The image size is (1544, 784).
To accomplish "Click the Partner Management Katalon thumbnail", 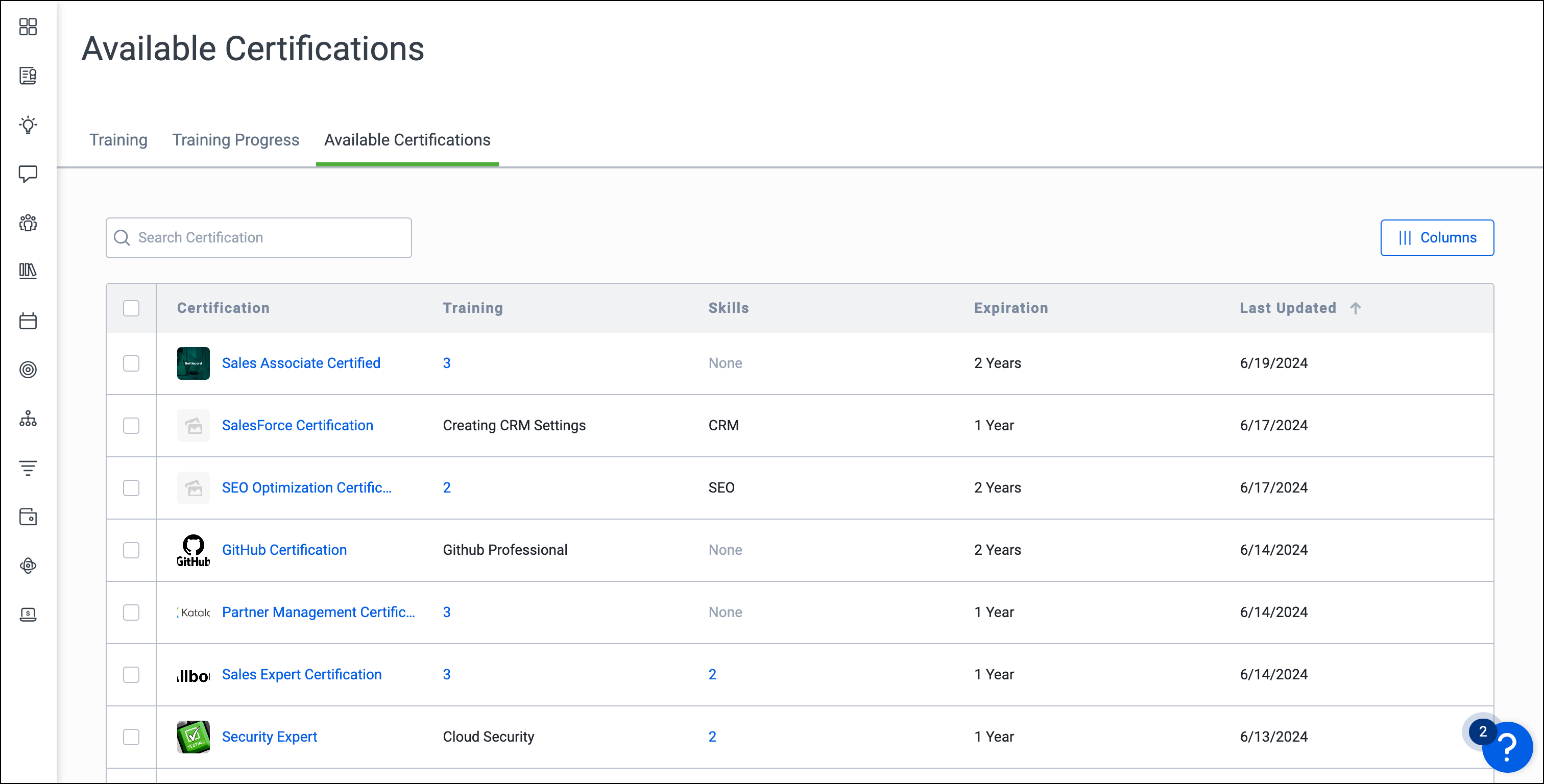I will (193, 612).
